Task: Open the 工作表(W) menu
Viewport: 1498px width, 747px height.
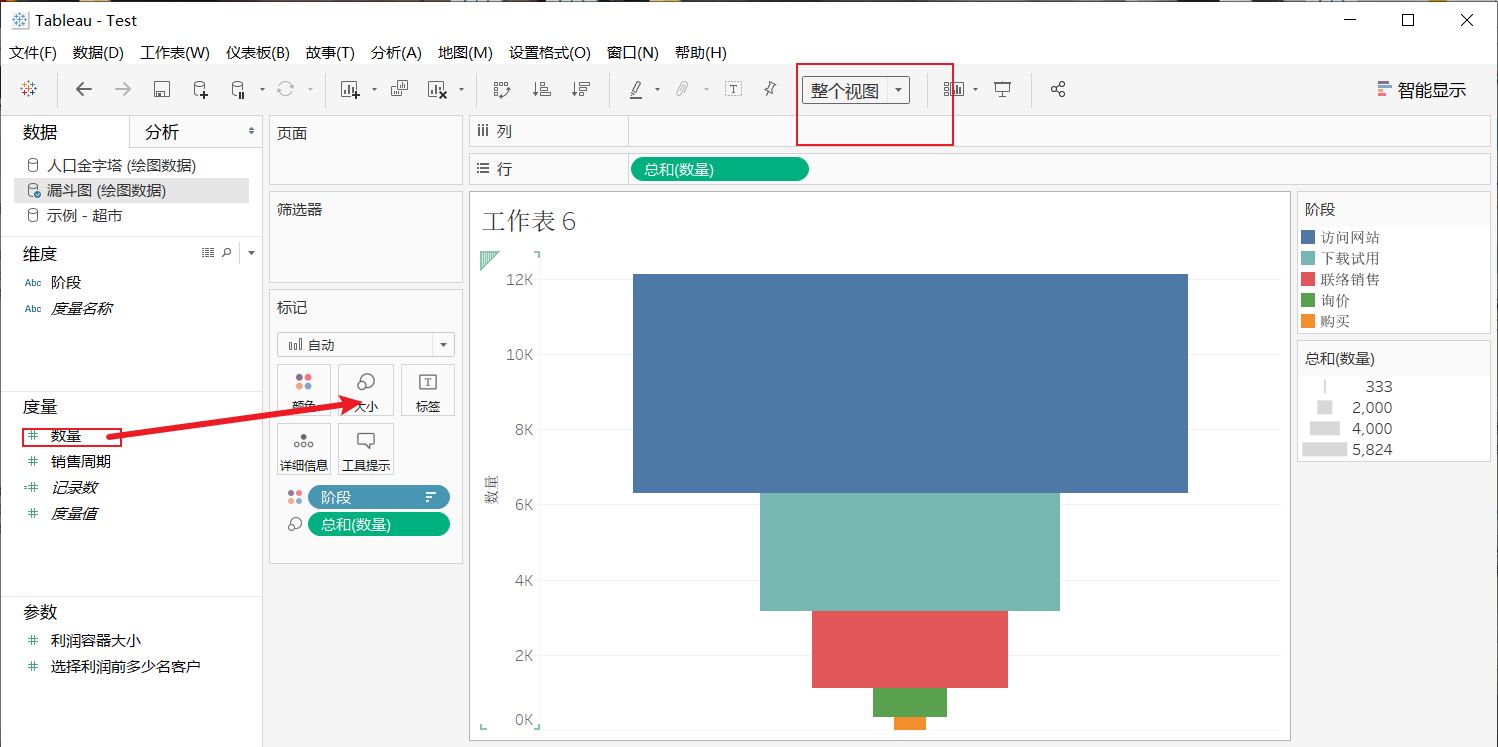Action: coord(175,52)
